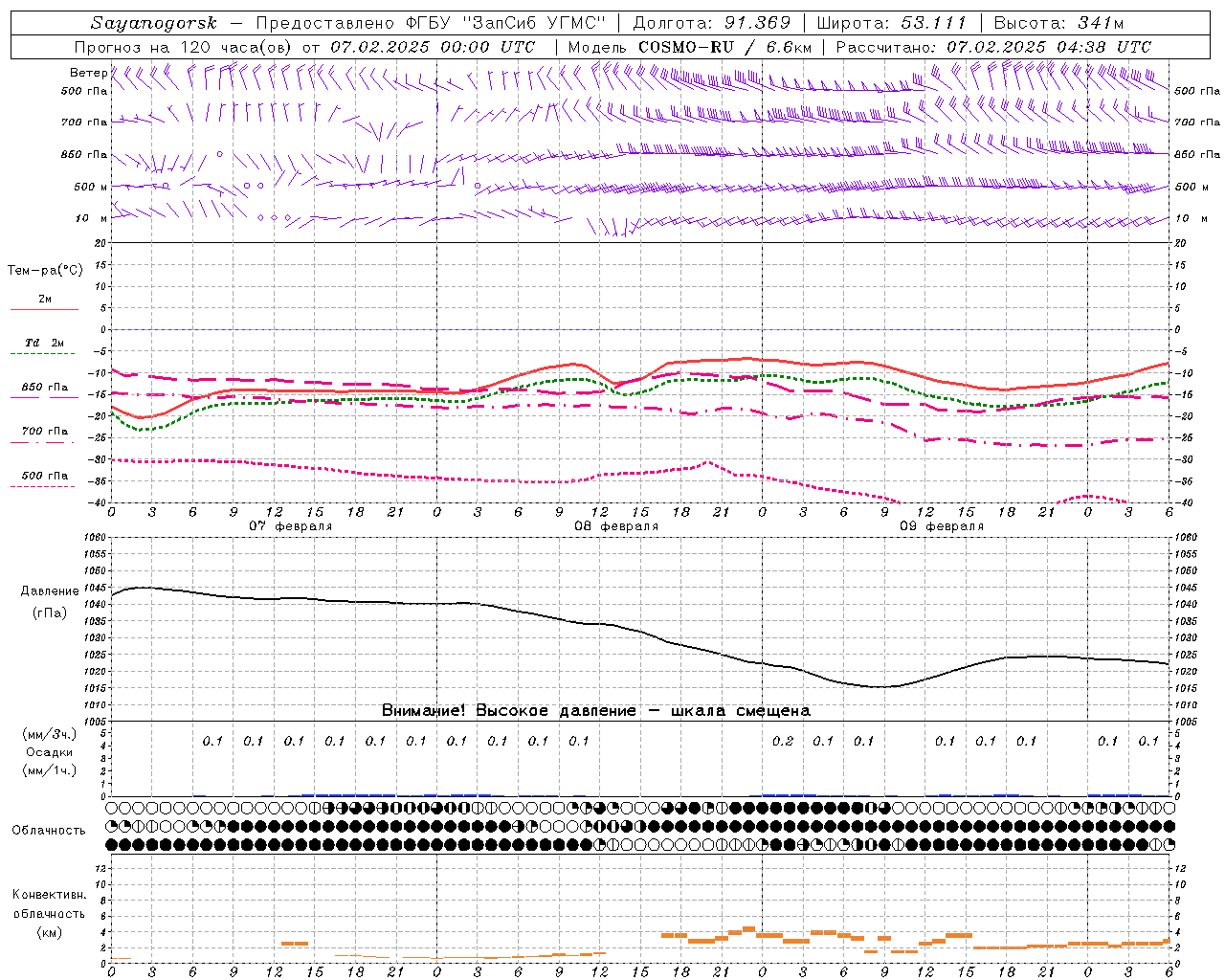The image size is (1225, 980).
Task: Click the Ветер wind panel label
Action: 88,73
